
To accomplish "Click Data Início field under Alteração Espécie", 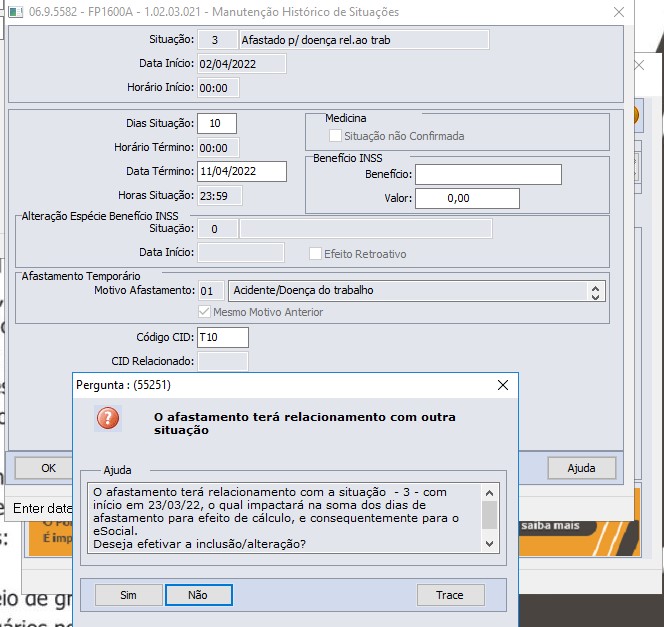I will [241, 252].
